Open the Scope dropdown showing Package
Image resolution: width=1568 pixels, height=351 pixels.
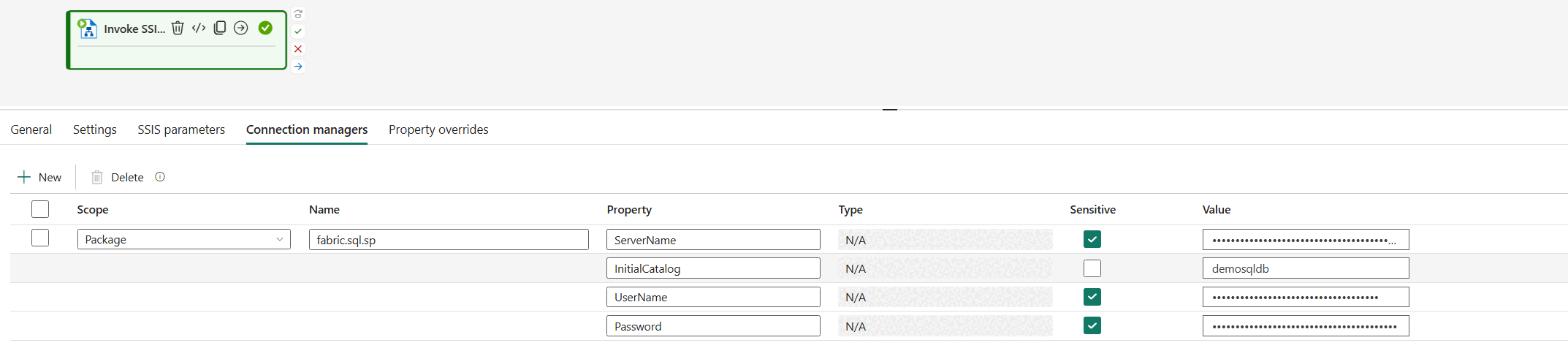[183, 239]
